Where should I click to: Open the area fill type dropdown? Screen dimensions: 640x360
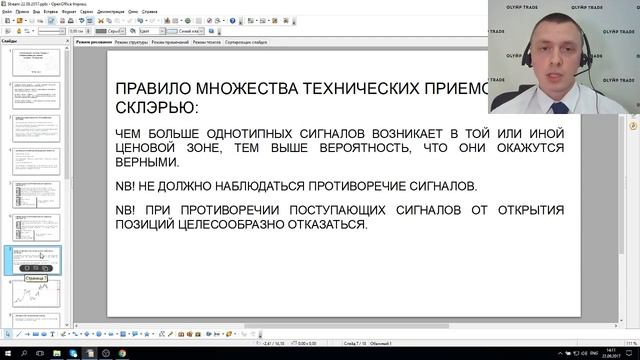(162, 31)
